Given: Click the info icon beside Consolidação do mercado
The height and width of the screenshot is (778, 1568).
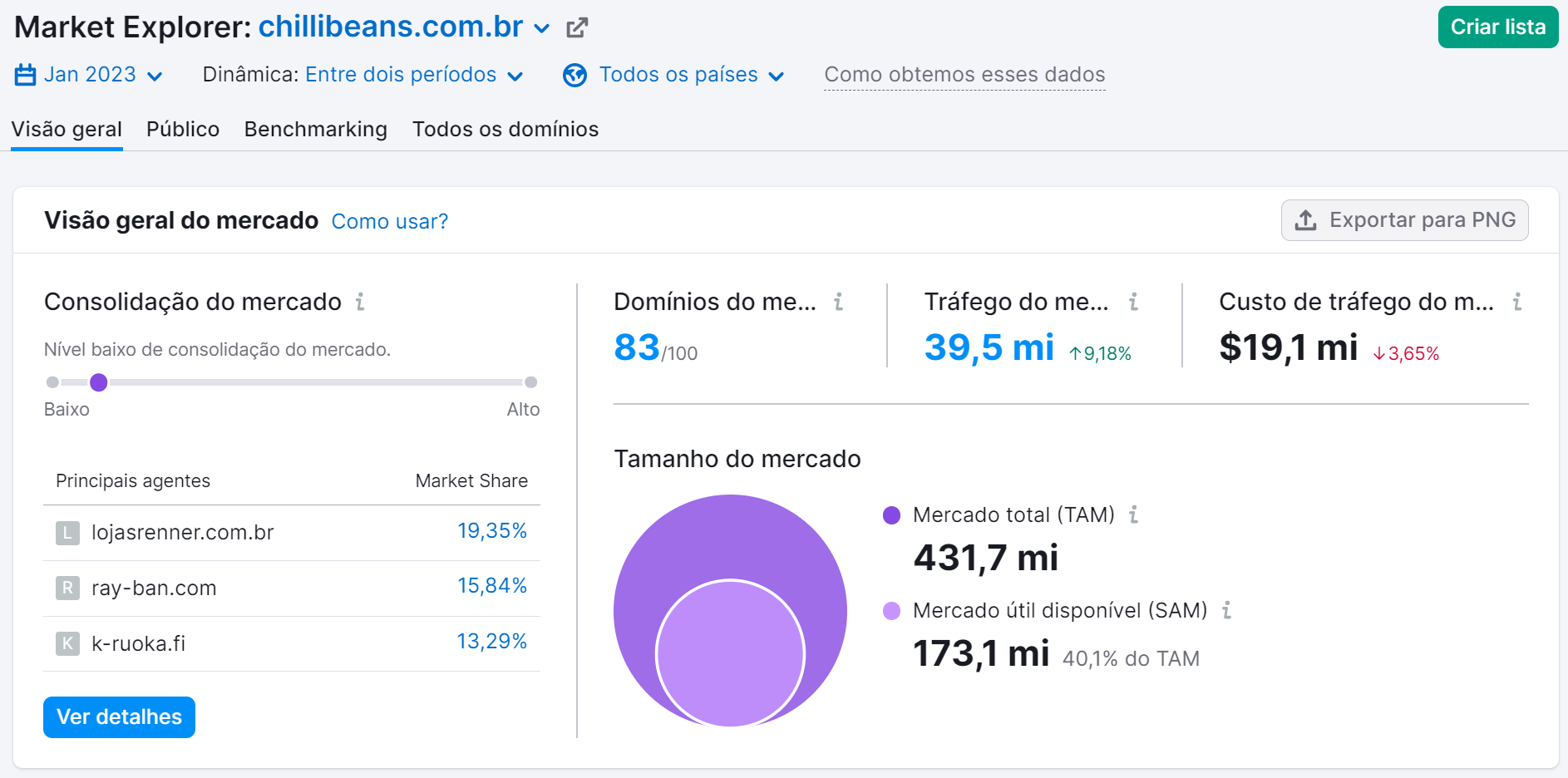Looking at the screenshot, I should click(x=360, y=302).
